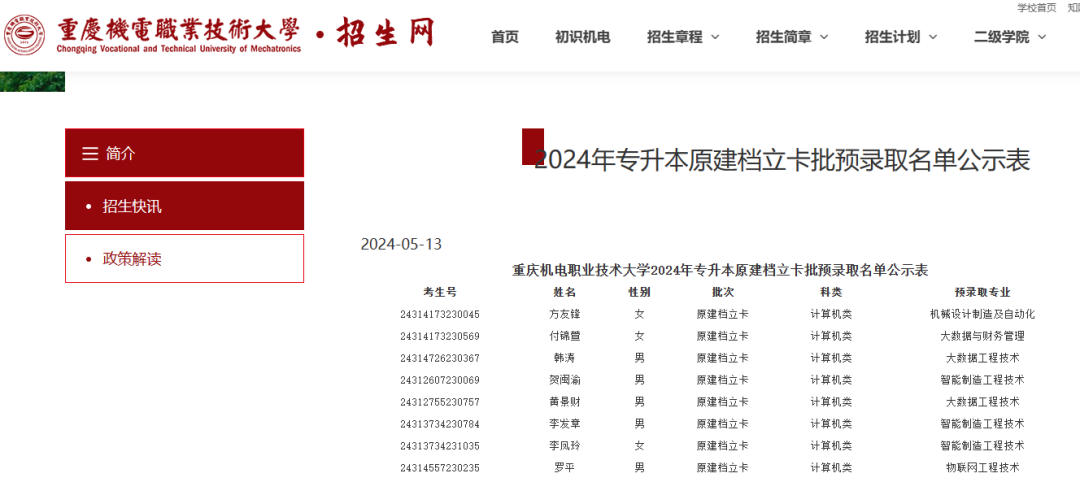Select 招生快讯 in the sidebar

click(x=185, y=206)
